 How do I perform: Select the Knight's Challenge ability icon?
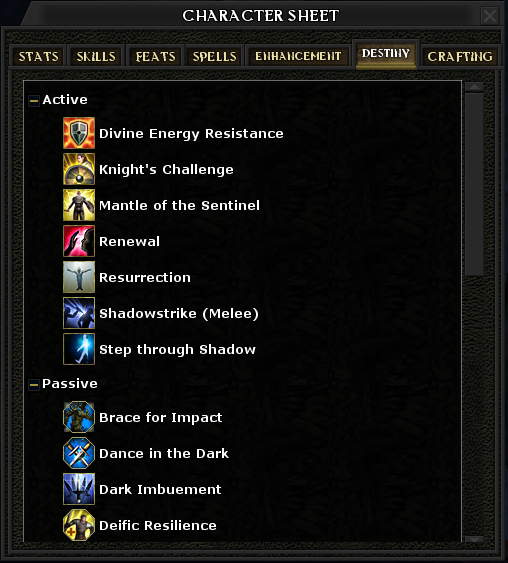tap(79, 169)
